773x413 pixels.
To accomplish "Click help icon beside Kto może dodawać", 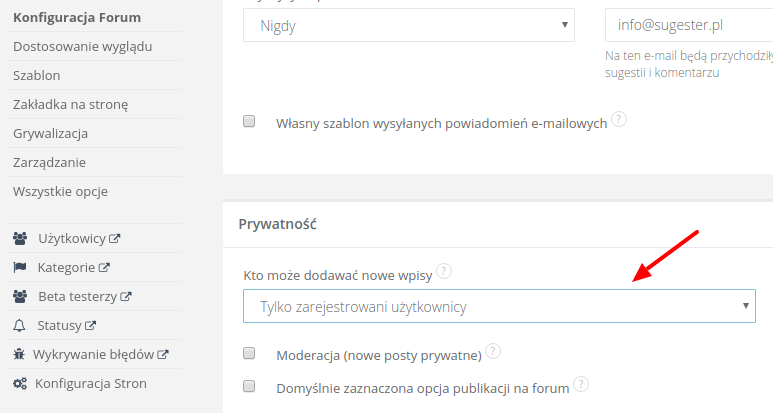I will pyautogui.click(x=444, y=271).
